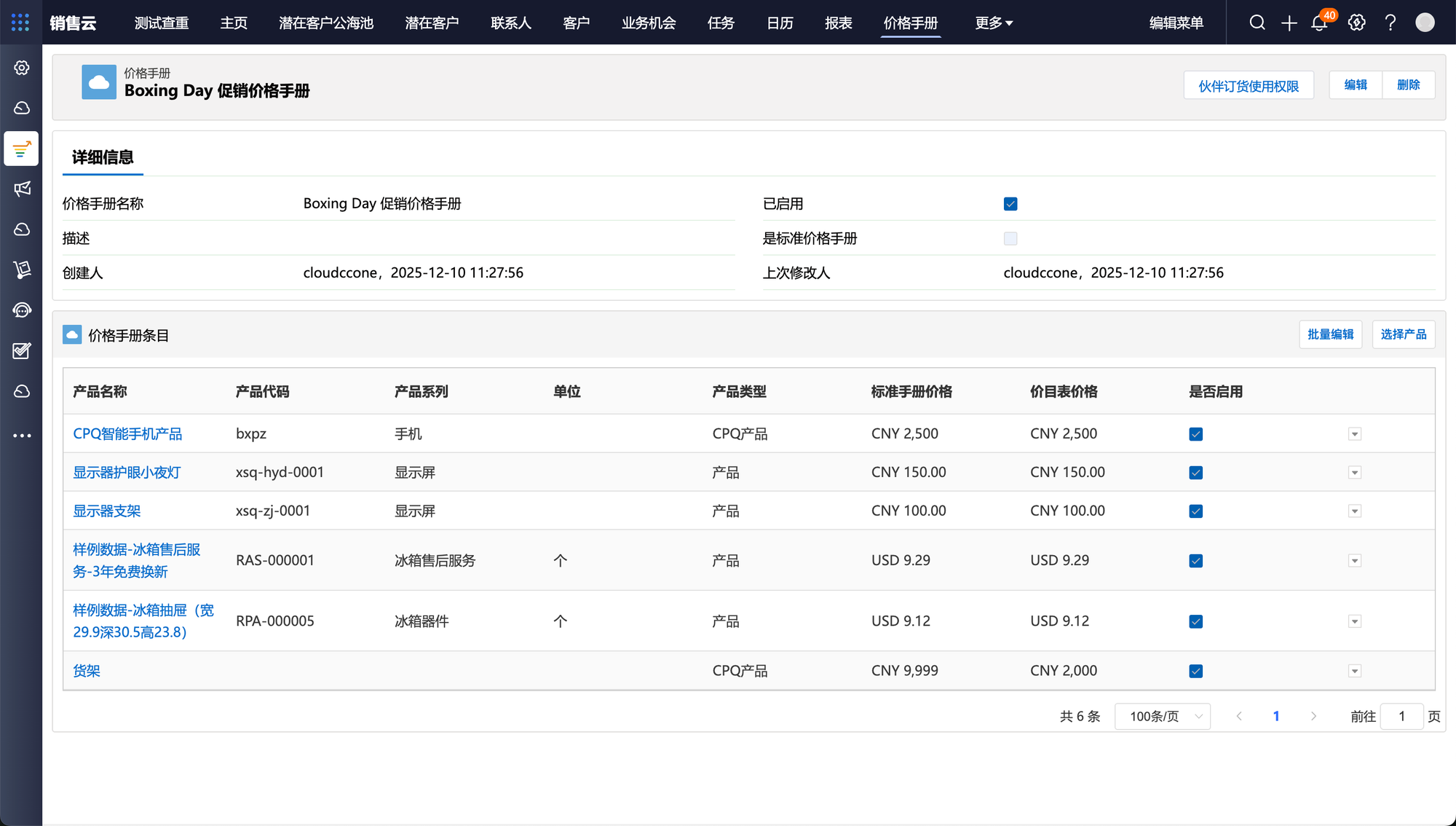Open the 100条/页 page size dropdown
Viewport: 1456px width, 826px height.
click(x=1163, y=717)
